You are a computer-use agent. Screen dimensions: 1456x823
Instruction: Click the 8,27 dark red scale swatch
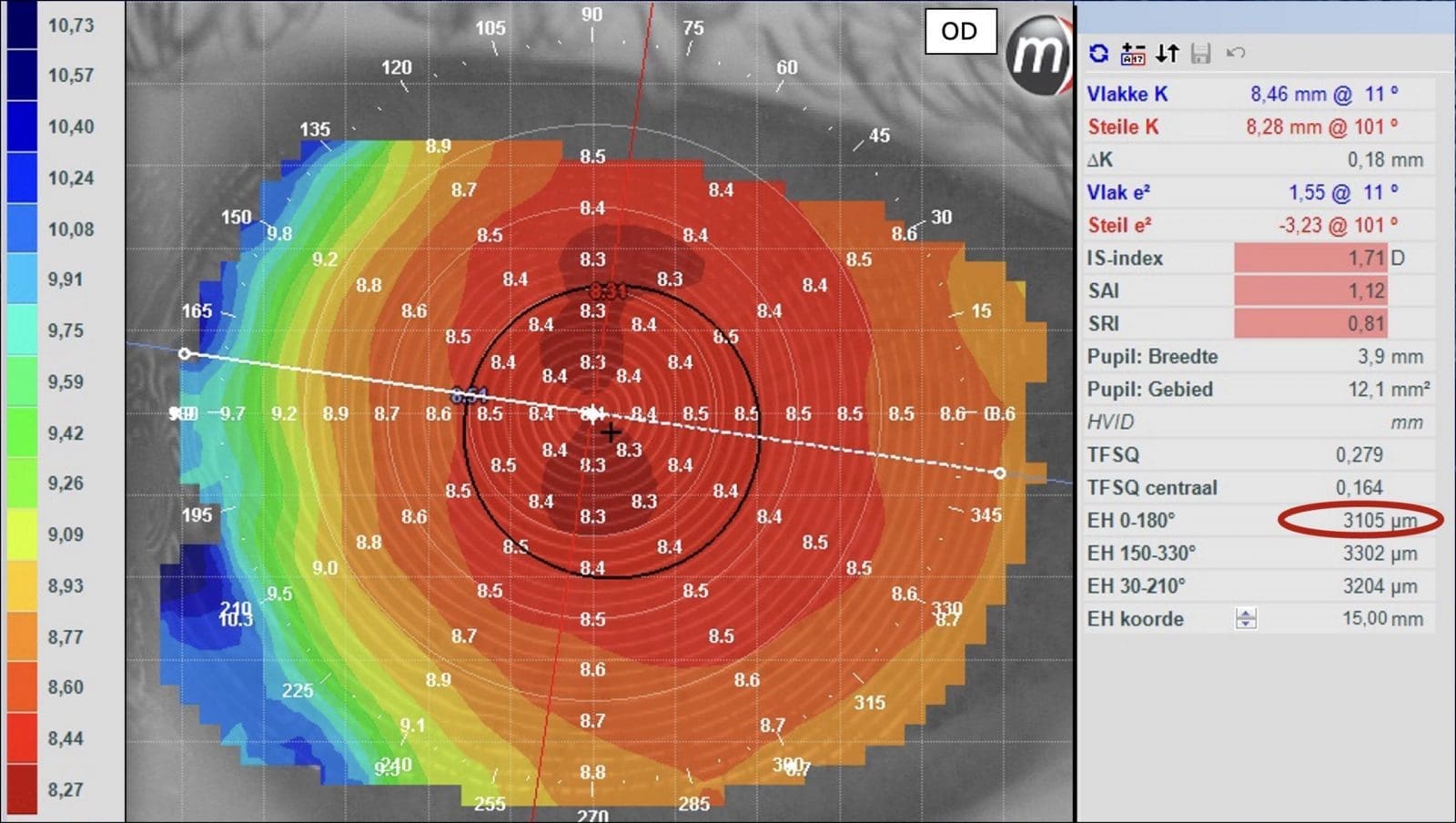tap(22, 789)
